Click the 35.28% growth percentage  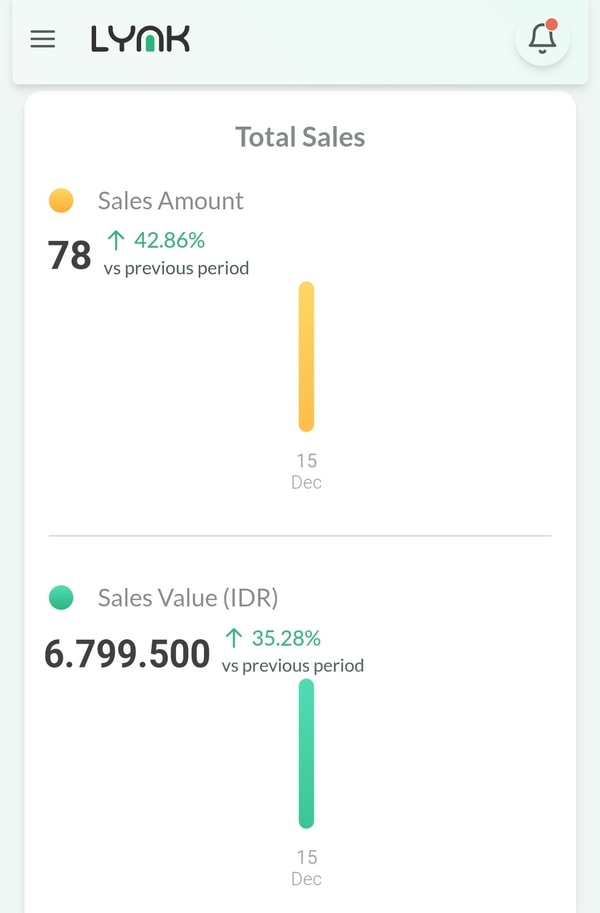[286, 638]
